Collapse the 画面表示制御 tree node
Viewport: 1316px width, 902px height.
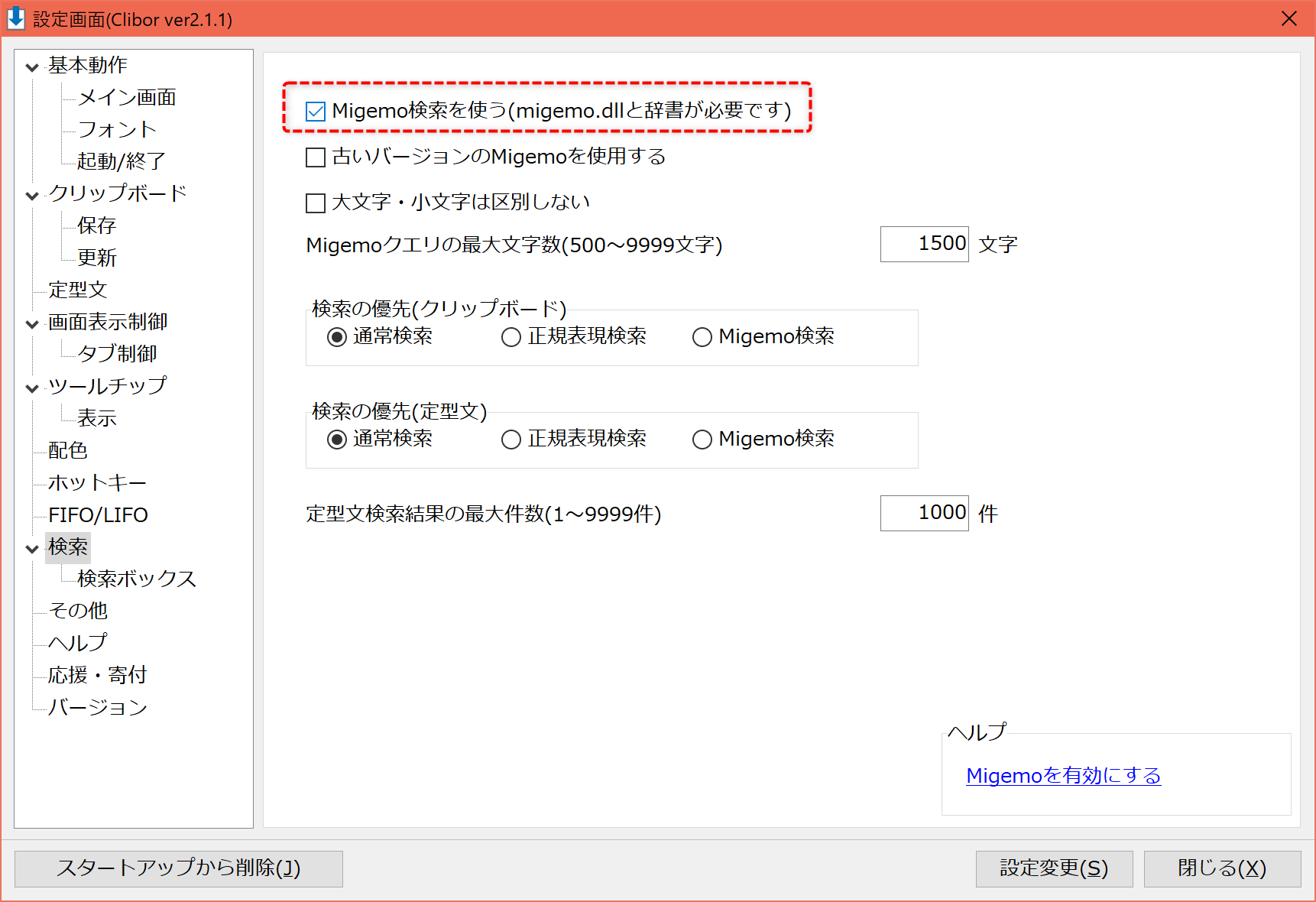coord(32,324)
